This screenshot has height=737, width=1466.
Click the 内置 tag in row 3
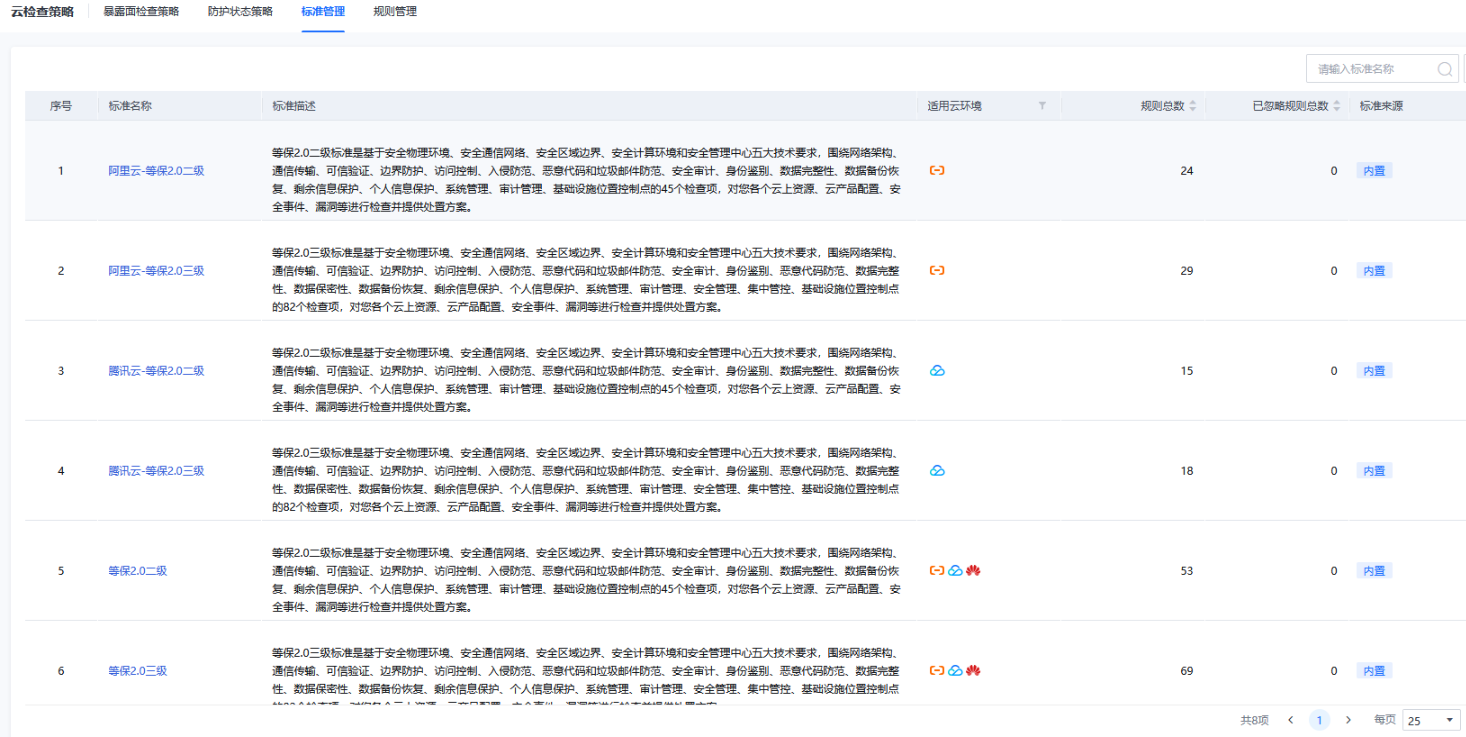click(1374, 371)
